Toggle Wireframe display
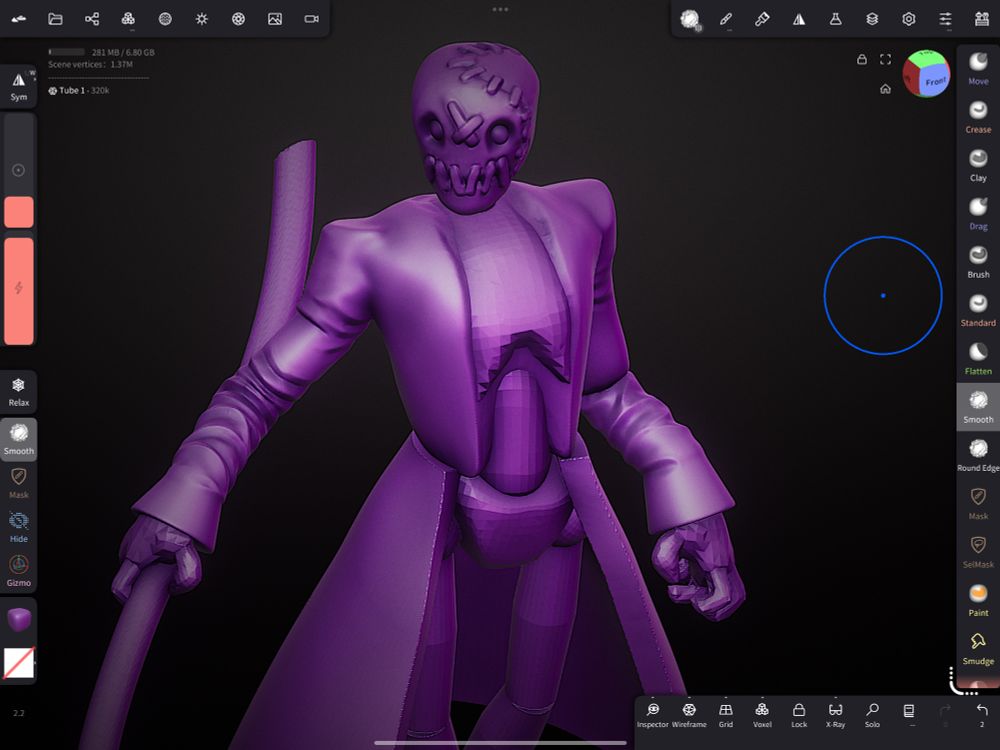1000x750 pixels. pyautogui.click(x=689, y=715)
